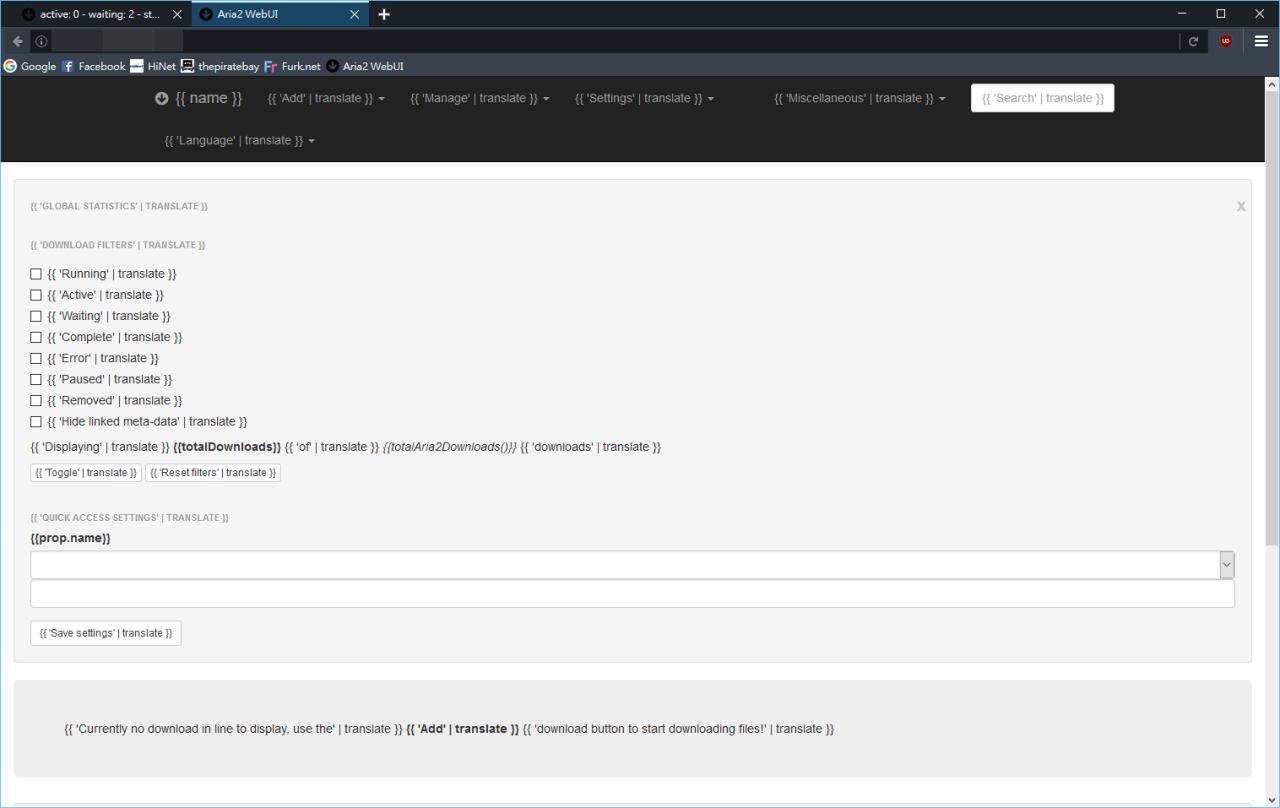
Task: Check the 'Complete' filter checkbox
Action: (x=36, y=337)
